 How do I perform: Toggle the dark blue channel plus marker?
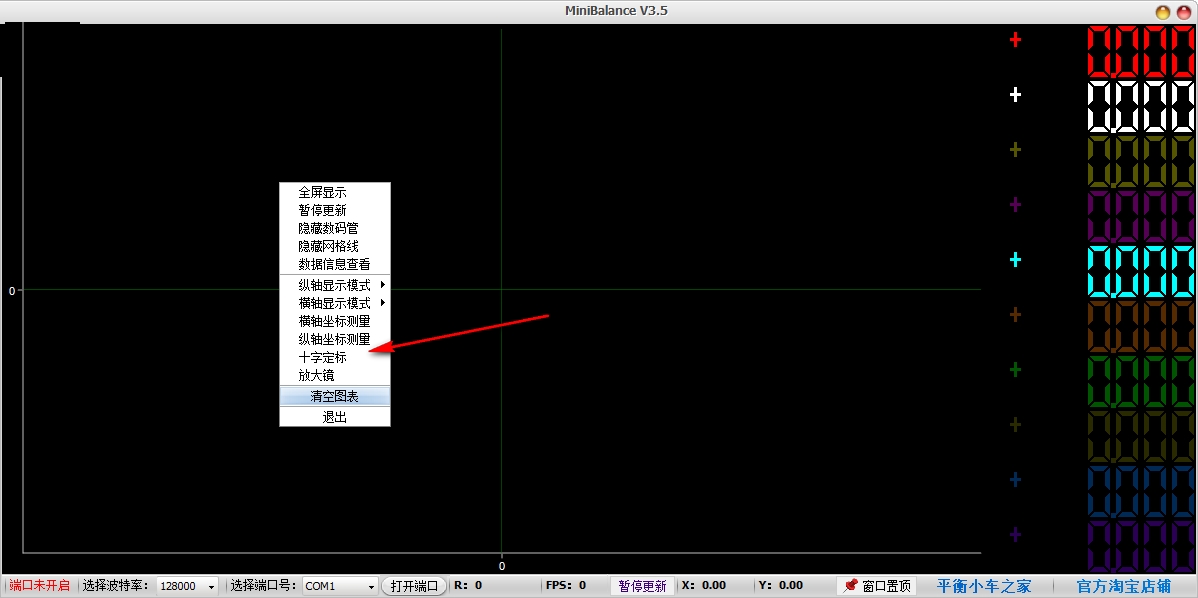tap(1015, 480)
